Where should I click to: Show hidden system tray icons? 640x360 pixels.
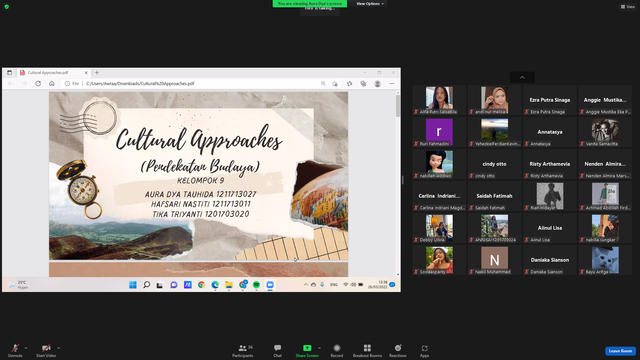click(x=306, y=284)
